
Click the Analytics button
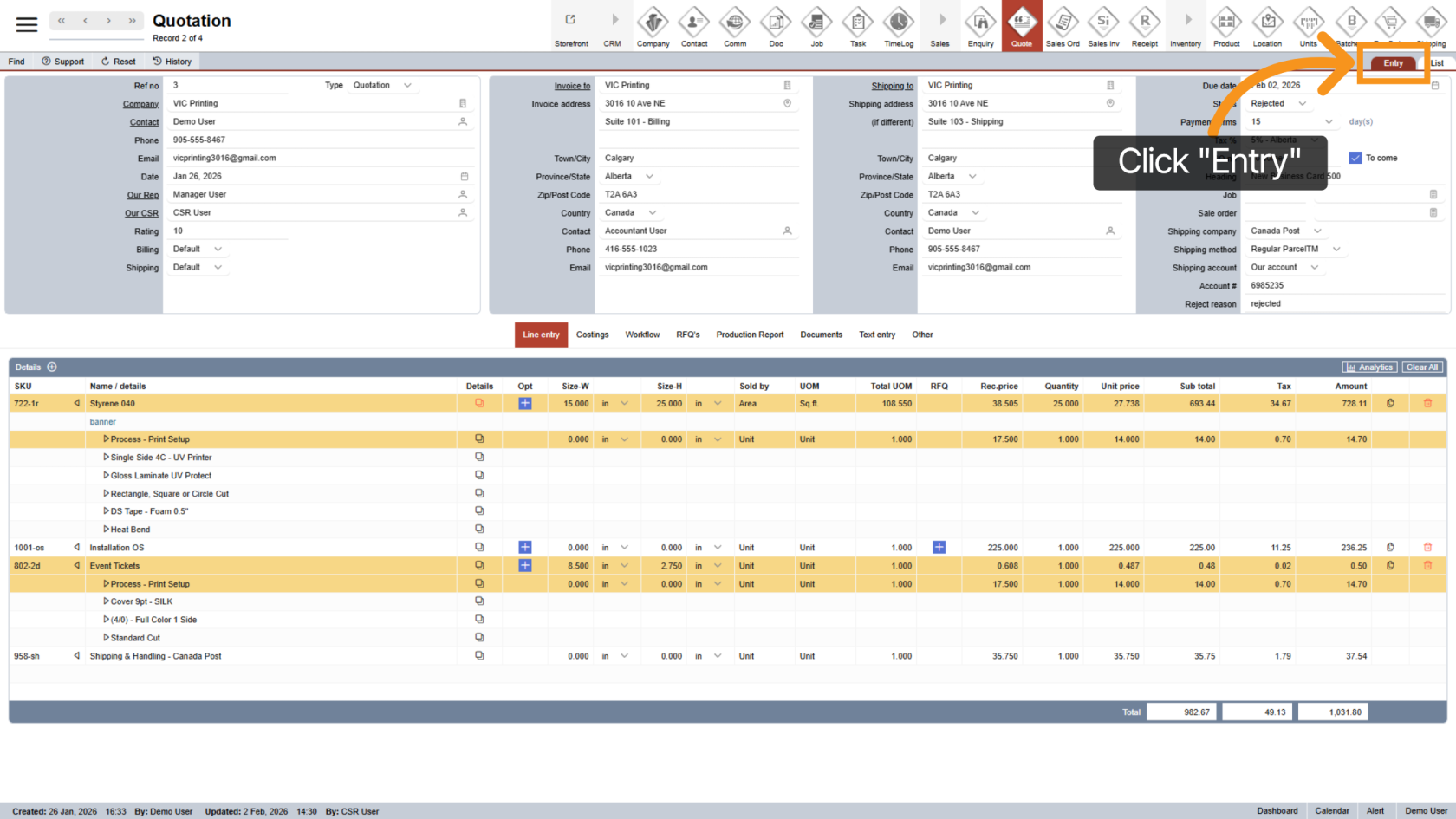1369,367
